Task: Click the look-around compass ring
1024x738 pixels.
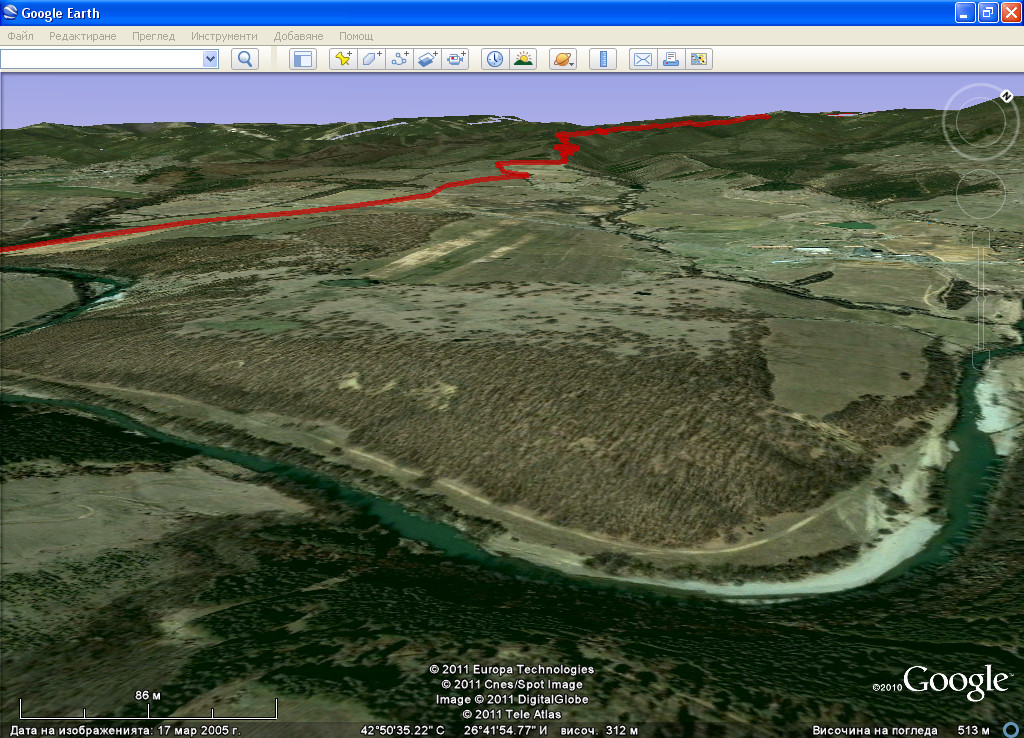Action: 980,121
